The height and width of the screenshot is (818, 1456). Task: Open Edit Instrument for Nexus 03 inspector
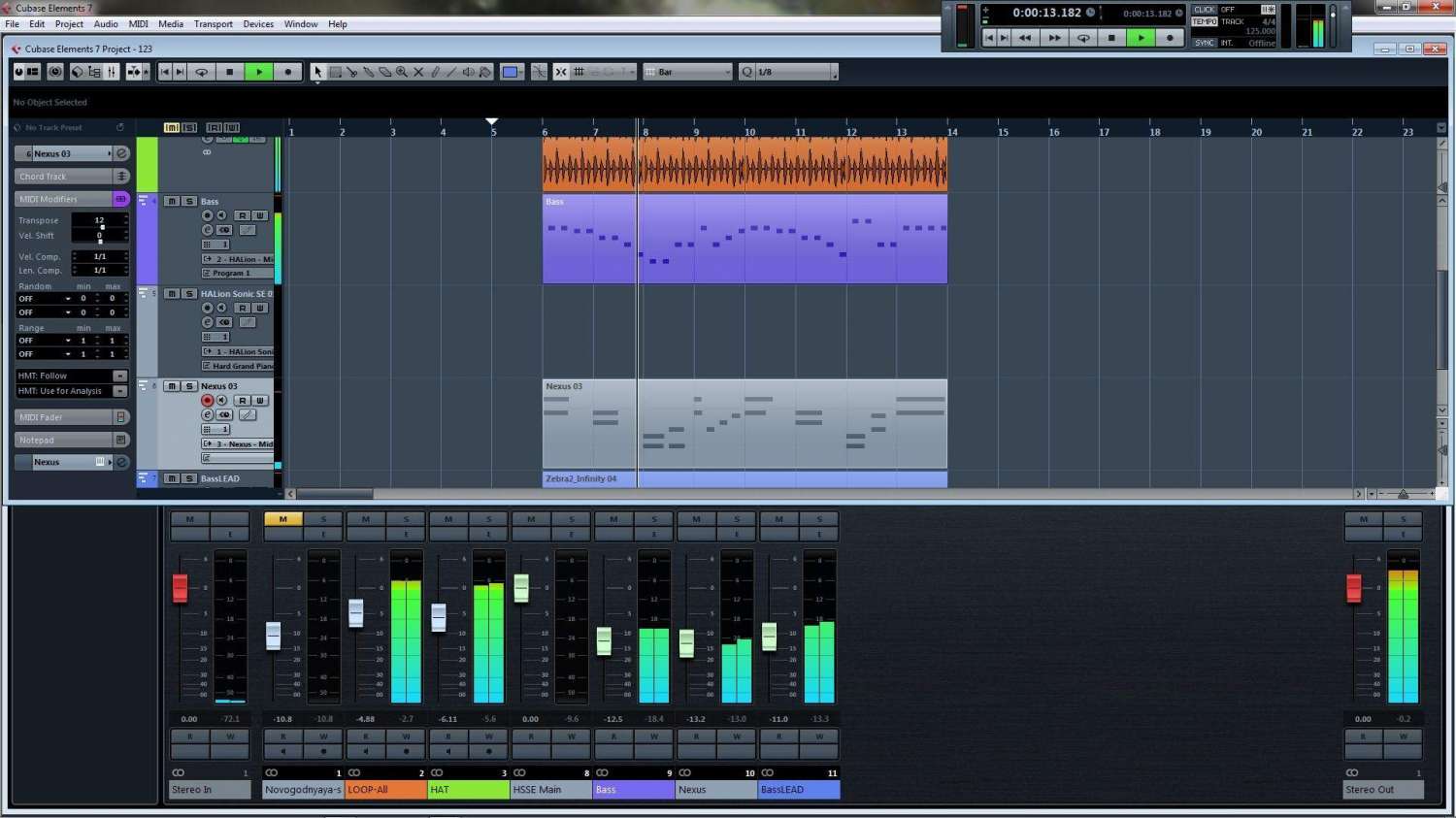[122, 153]
